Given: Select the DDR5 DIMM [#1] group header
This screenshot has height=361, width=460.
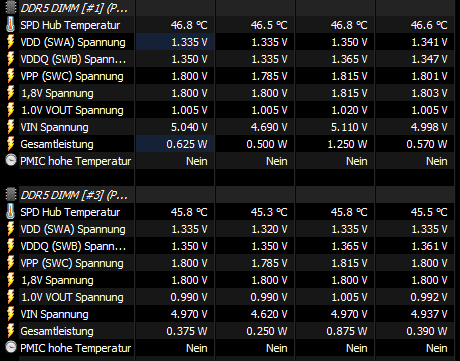Looking at the screenshot, I should pyautogui.click(x=74, y=8).
